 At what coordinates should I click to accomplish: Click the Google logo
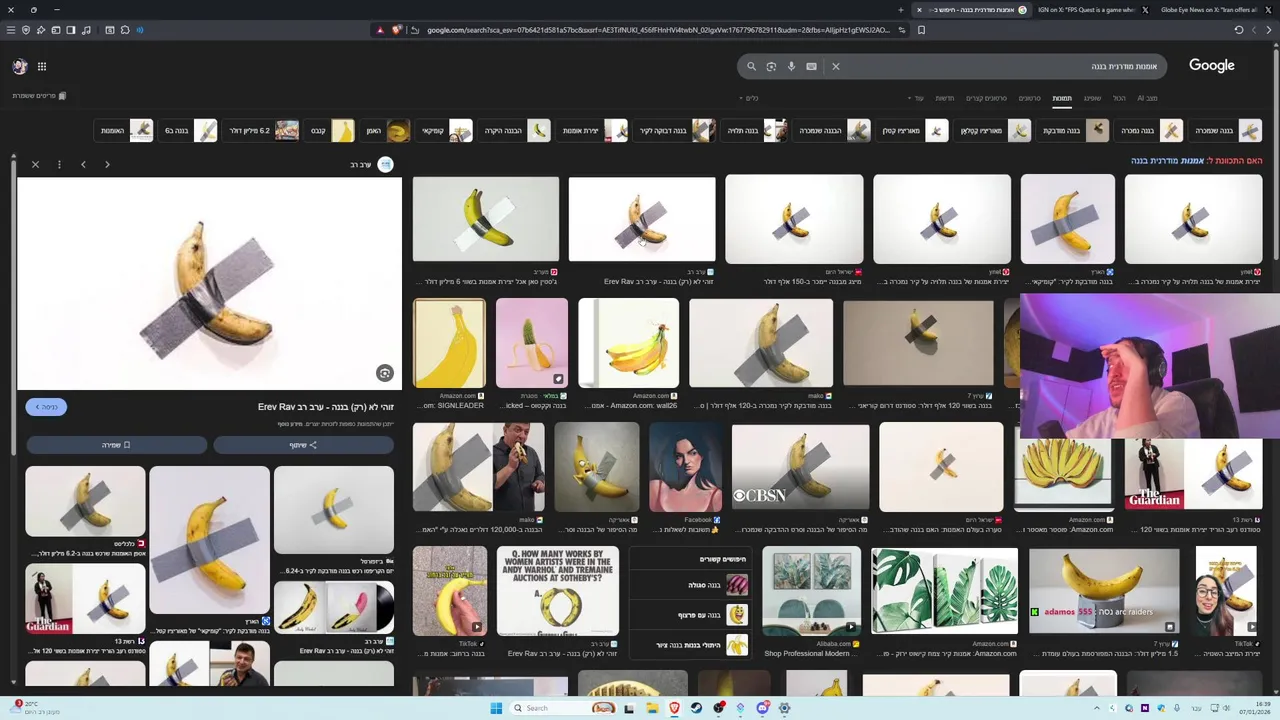pyautogui.click(x=1211, y=66)
